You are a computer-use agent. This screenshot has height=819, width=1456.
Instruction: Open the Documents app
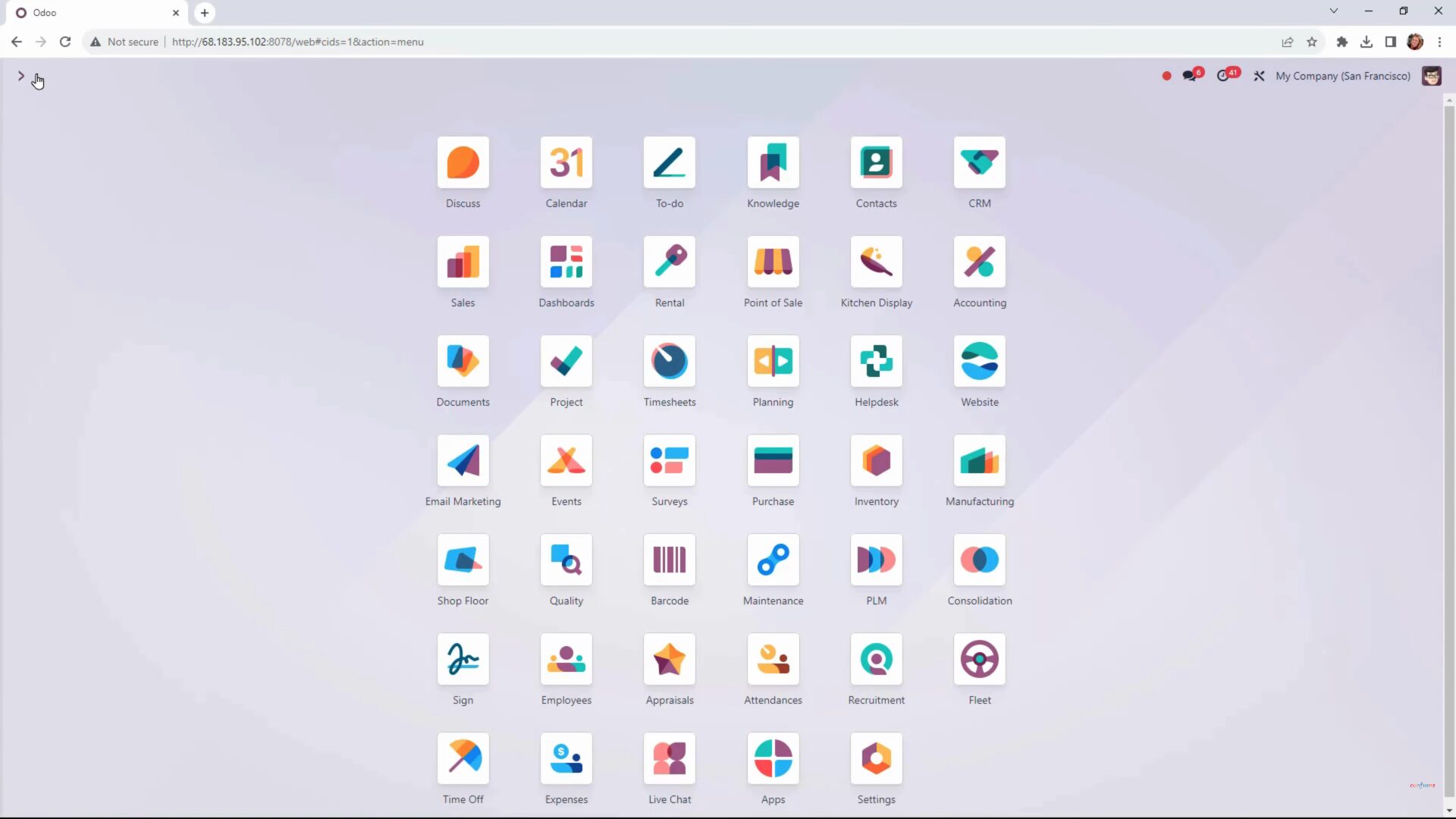[463, 361]
